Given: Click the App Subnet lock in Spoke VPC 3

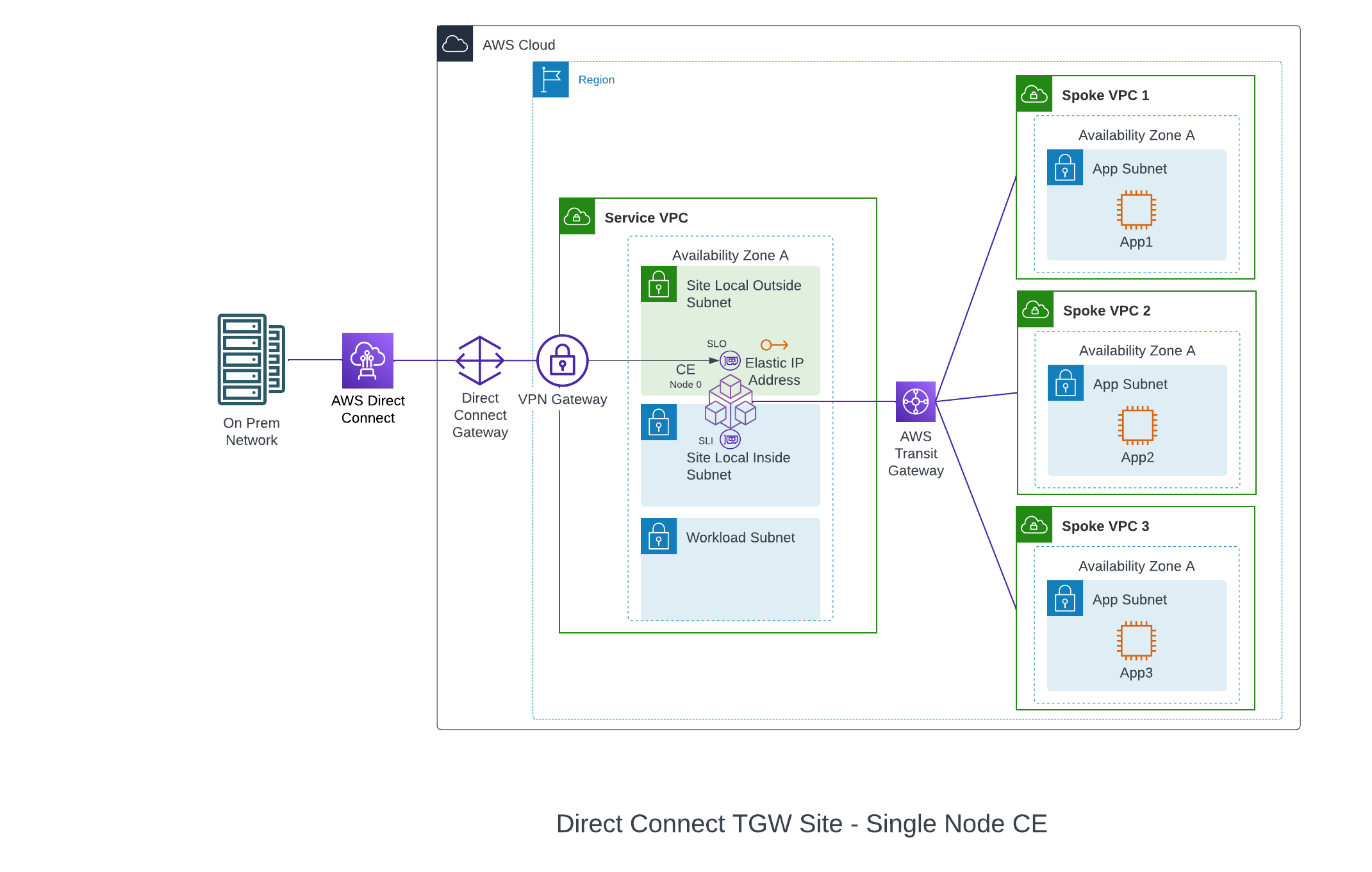Looking at the screenshot, I should pos(1064,598).
